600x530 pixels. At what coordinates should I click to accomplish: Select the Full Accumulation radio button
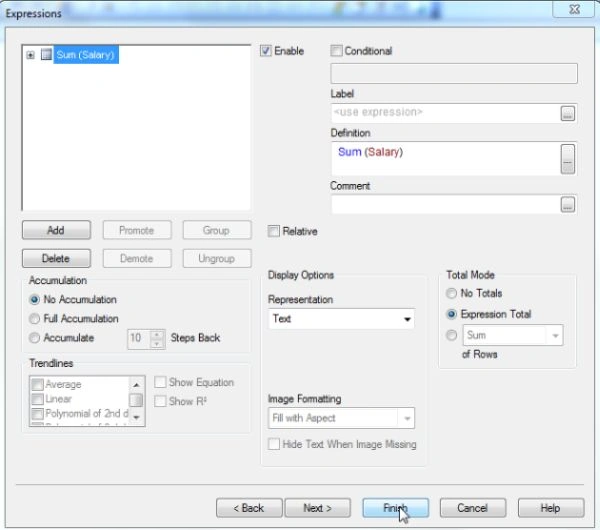tap(34, 319)
